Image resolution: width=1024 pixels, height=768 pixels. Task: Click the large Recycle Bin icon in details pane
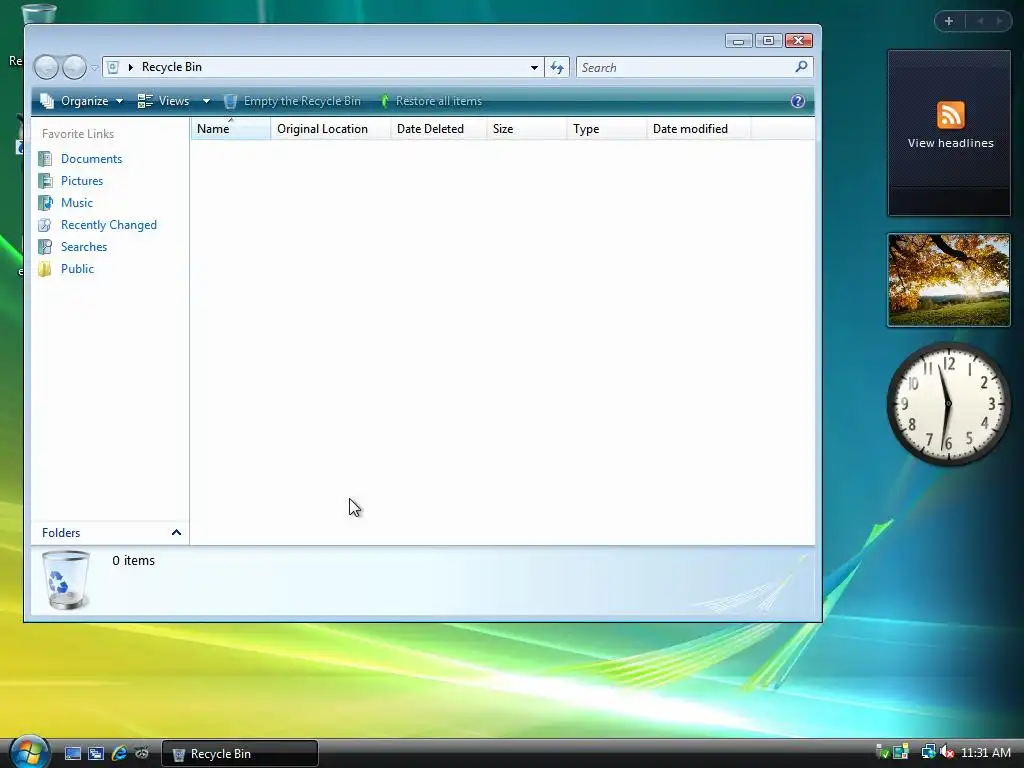(65, 580)
